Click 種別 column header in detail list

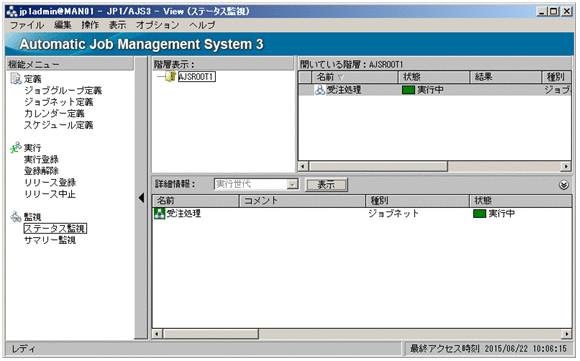point(417,200)
